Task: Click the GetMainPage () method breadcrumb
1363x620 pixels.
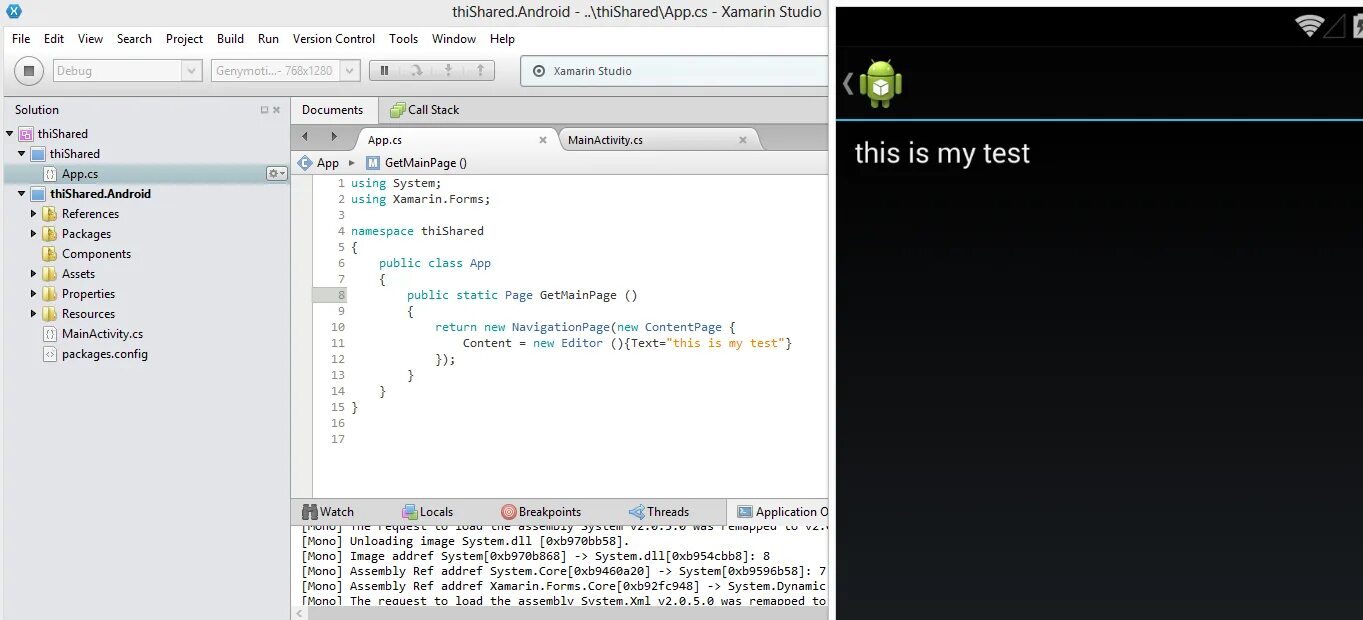Action: tap(416, 163)
